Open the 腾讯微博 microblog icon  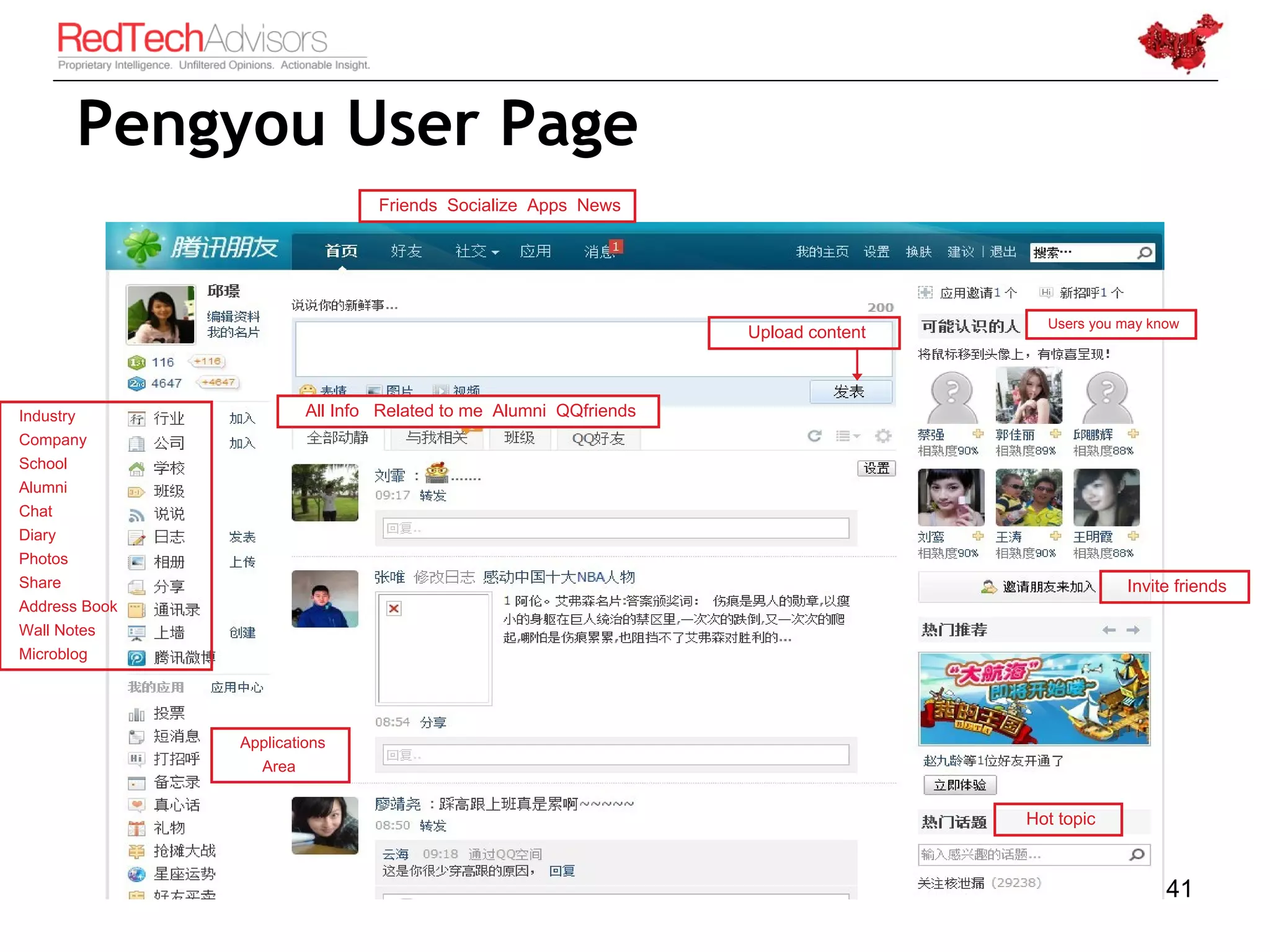tap(136, 658)
